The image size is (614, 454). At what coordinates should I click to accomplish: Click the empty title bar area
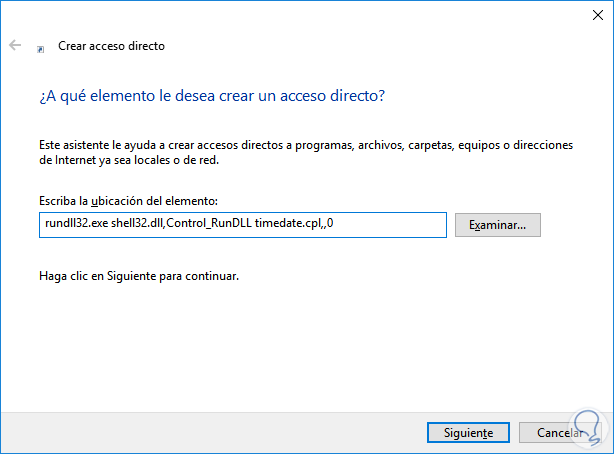point(300,14)
